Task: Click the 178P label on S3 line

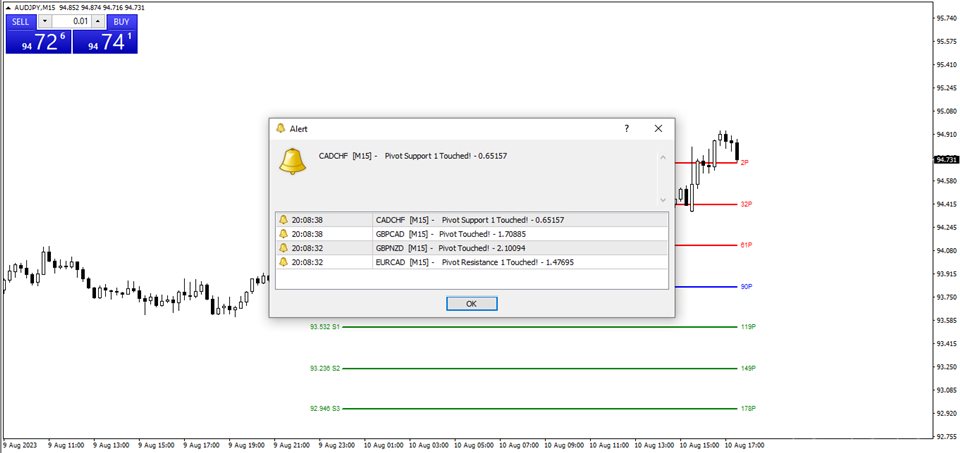Action: click(x=748, y=408)
